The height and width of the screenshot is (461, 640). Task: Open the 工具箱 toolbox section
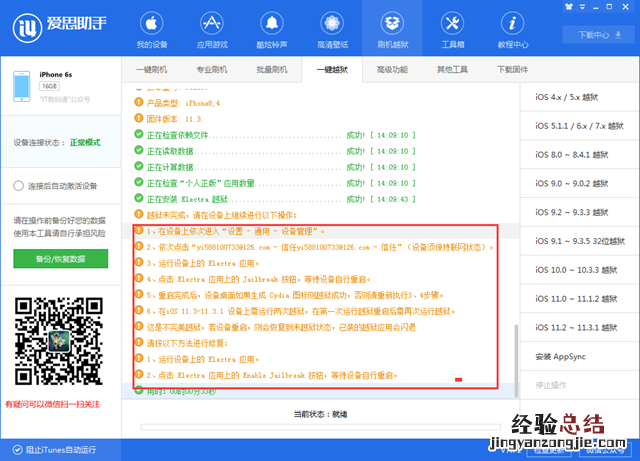click(x=452, y=30)
